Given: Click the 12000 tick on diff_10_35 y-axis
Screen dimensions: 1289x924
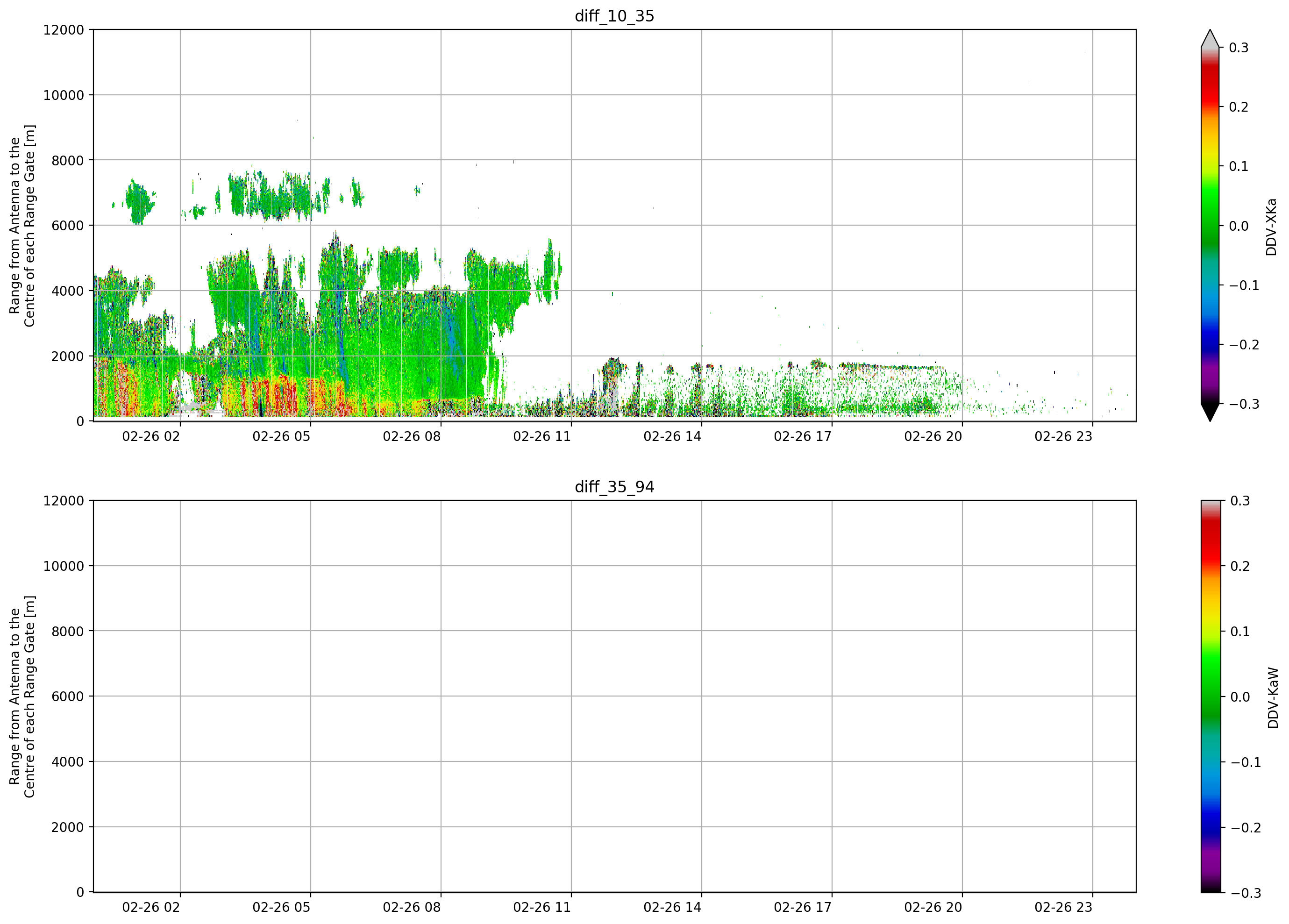Looking at the screenshot, I should pos(64,29).
